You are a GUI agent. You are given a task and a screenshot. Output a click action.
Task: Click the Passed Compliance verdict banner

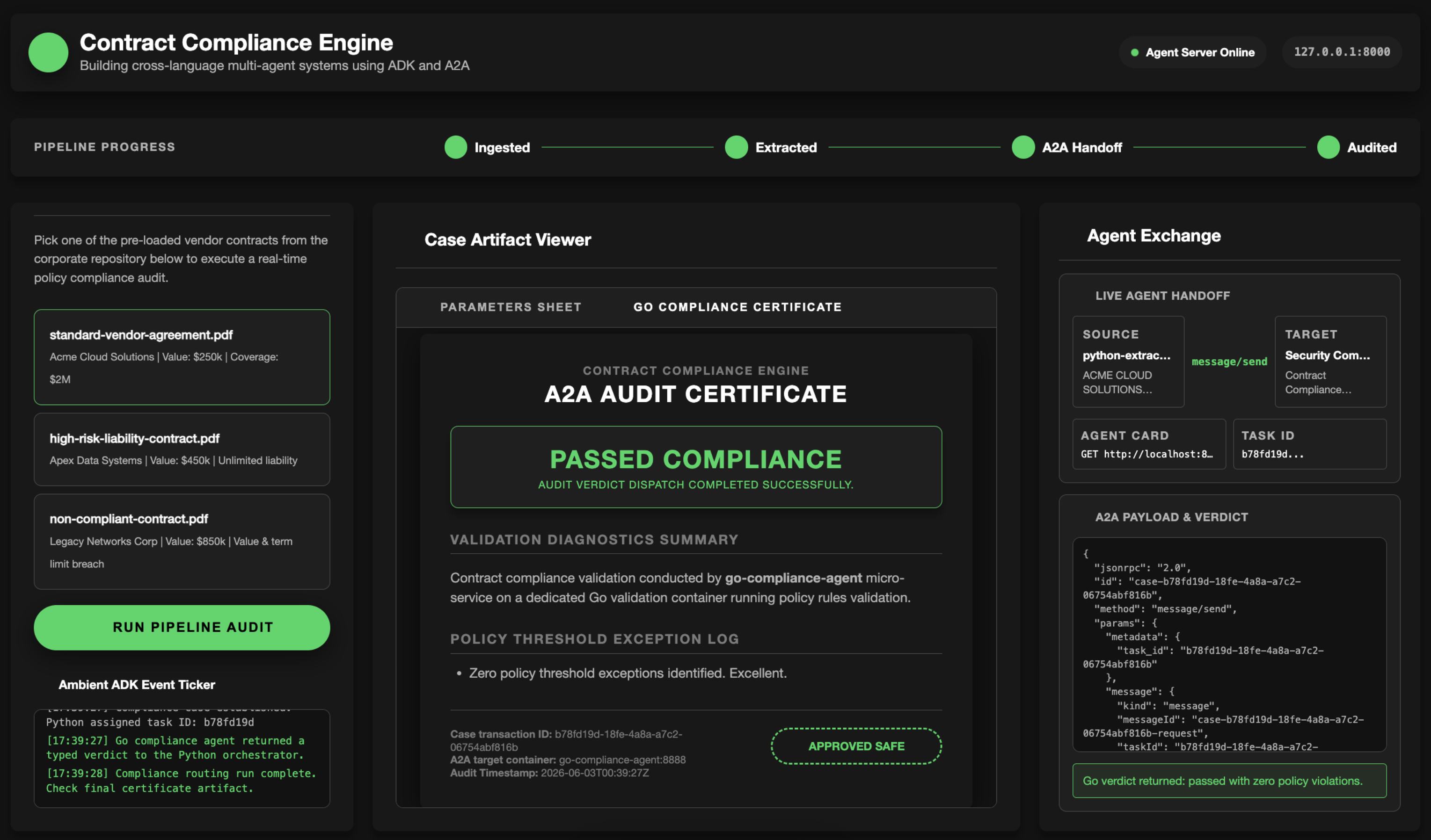point(696,467)
